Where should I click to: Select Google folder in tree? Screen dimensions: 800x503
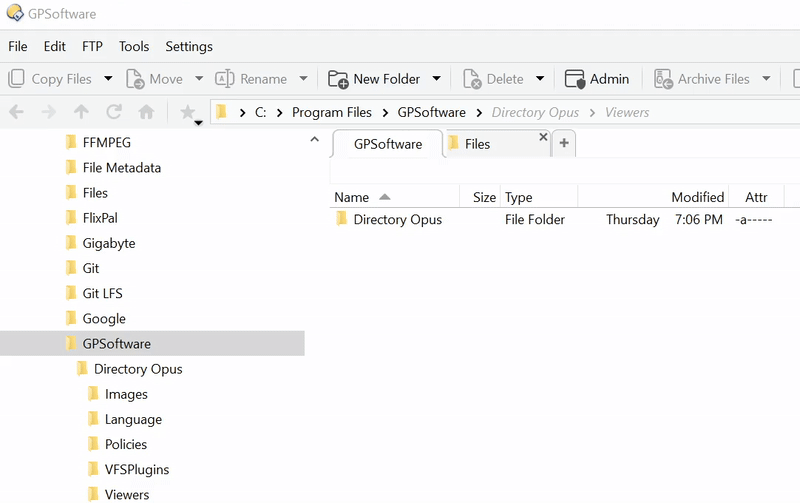pyautogui.click(x=104, y=318)
